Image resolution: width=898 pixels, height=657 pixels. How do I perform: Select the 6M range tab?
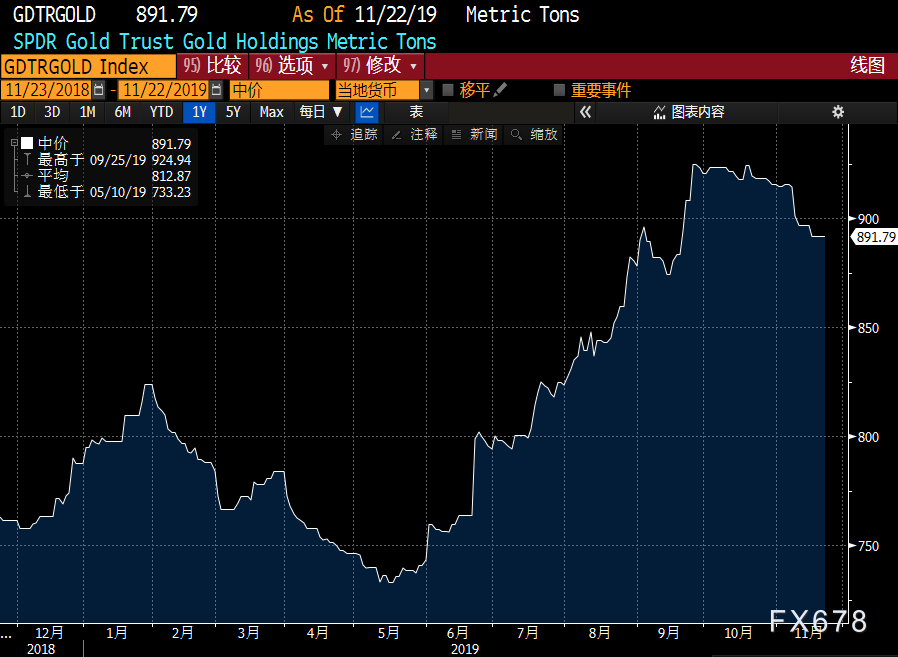pos(123,112)
